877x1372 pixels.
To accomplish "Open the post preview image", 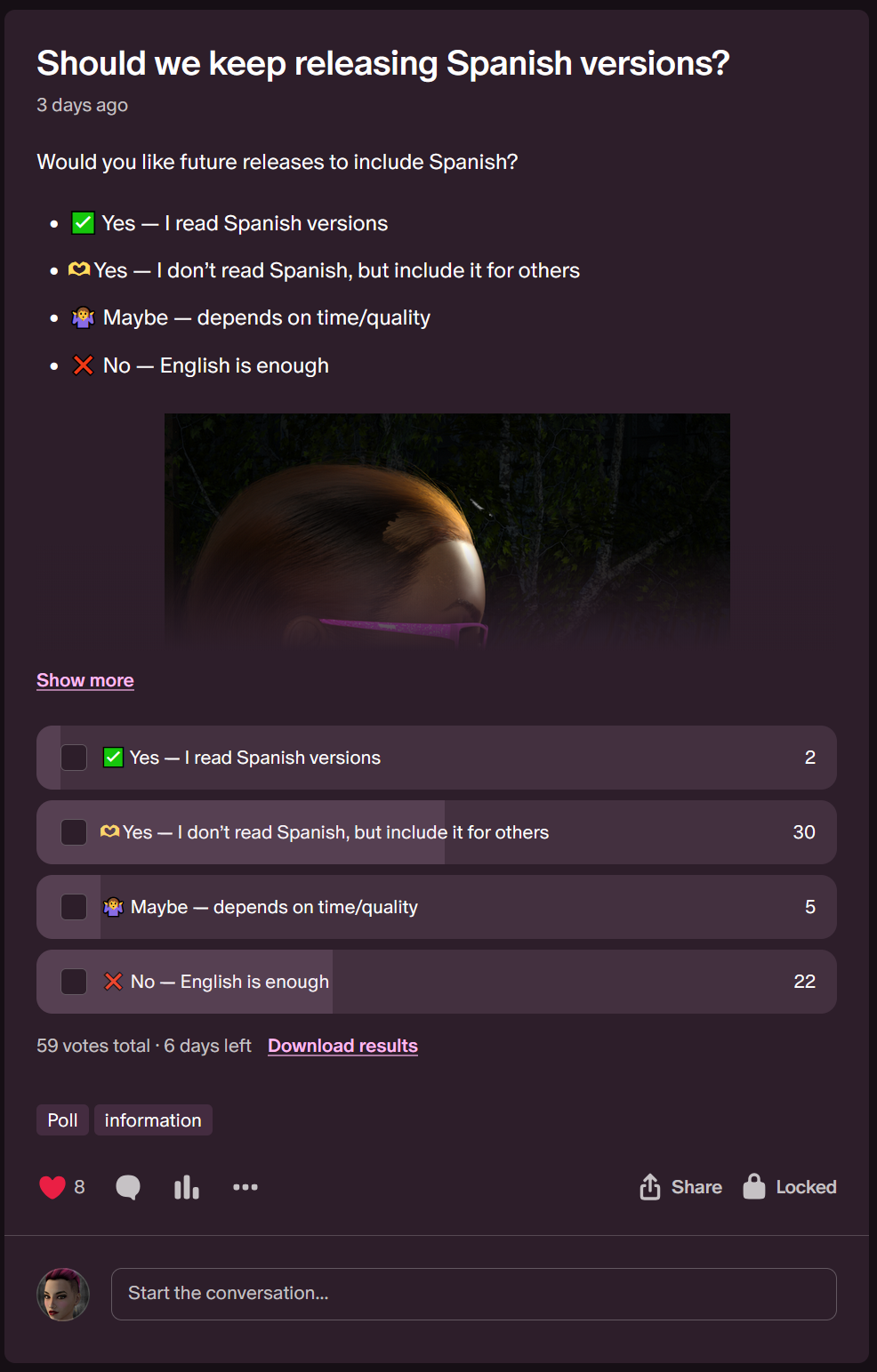I will (x=447, y=530).
